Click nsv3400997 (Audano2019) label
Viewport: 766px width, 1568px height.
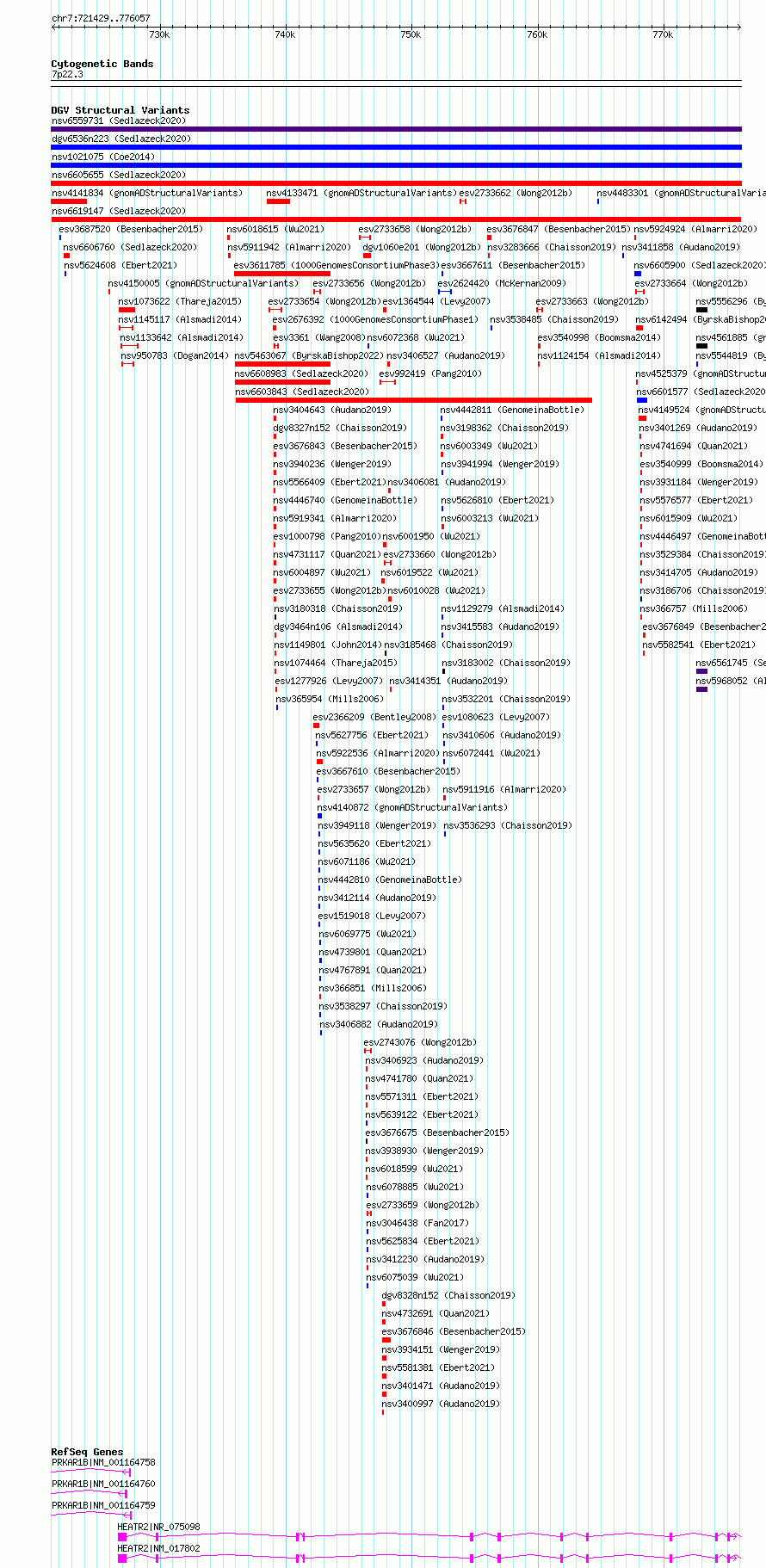(x=441, y=1404)
